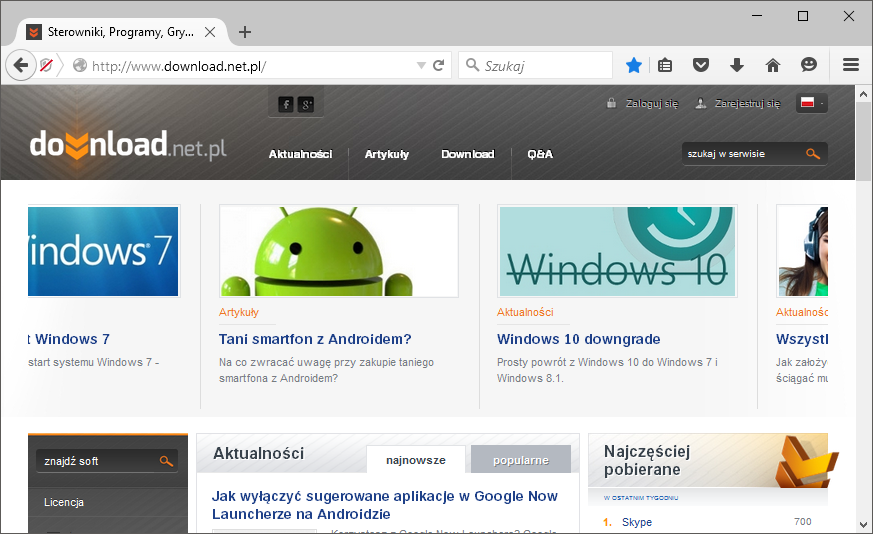Click the Zarejestruj się register link

click(x=748, y=104)
